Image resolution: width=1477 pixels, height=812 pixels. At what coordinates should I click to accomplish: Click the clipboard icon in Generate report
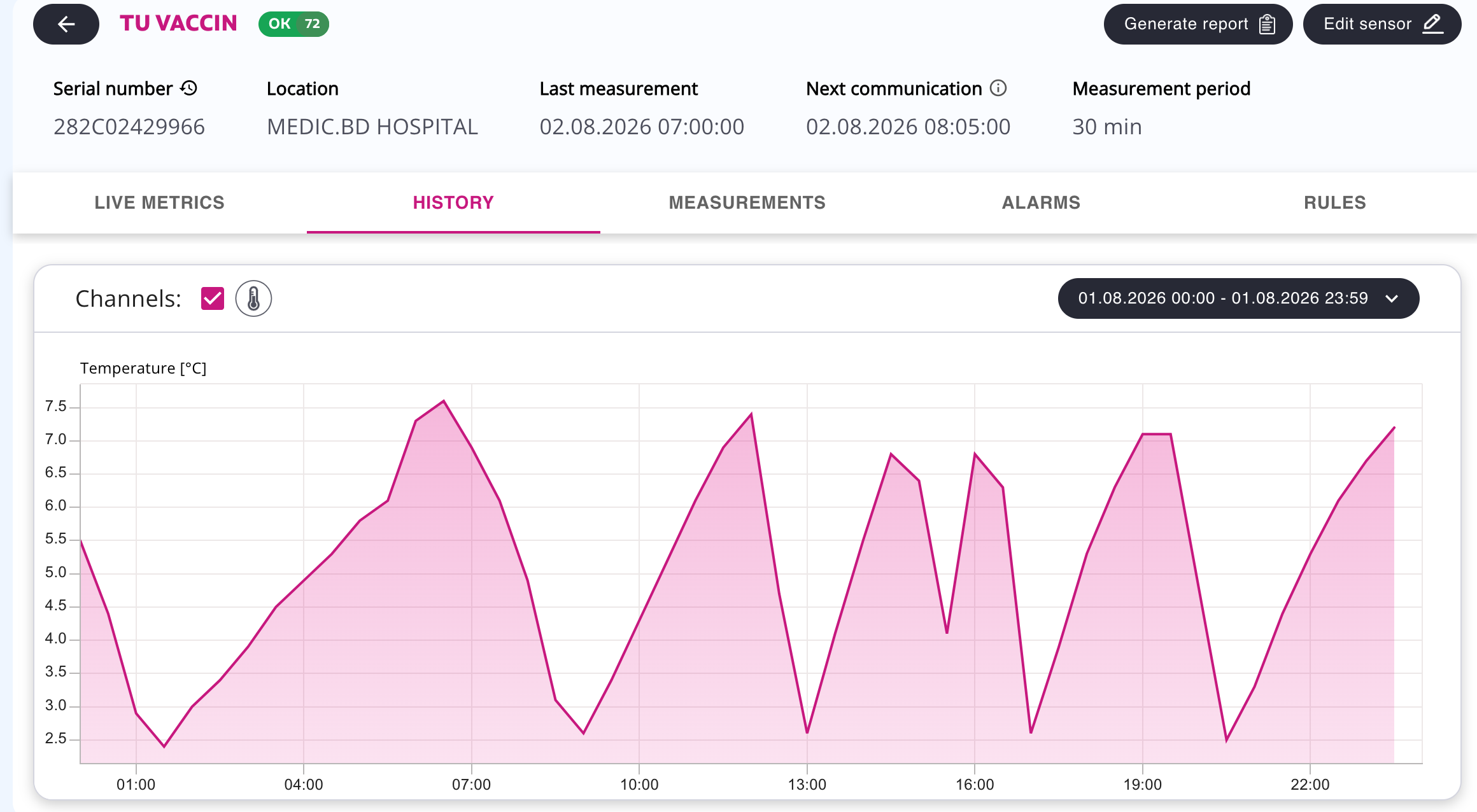pyautogui.click(x=1267, y=24)
